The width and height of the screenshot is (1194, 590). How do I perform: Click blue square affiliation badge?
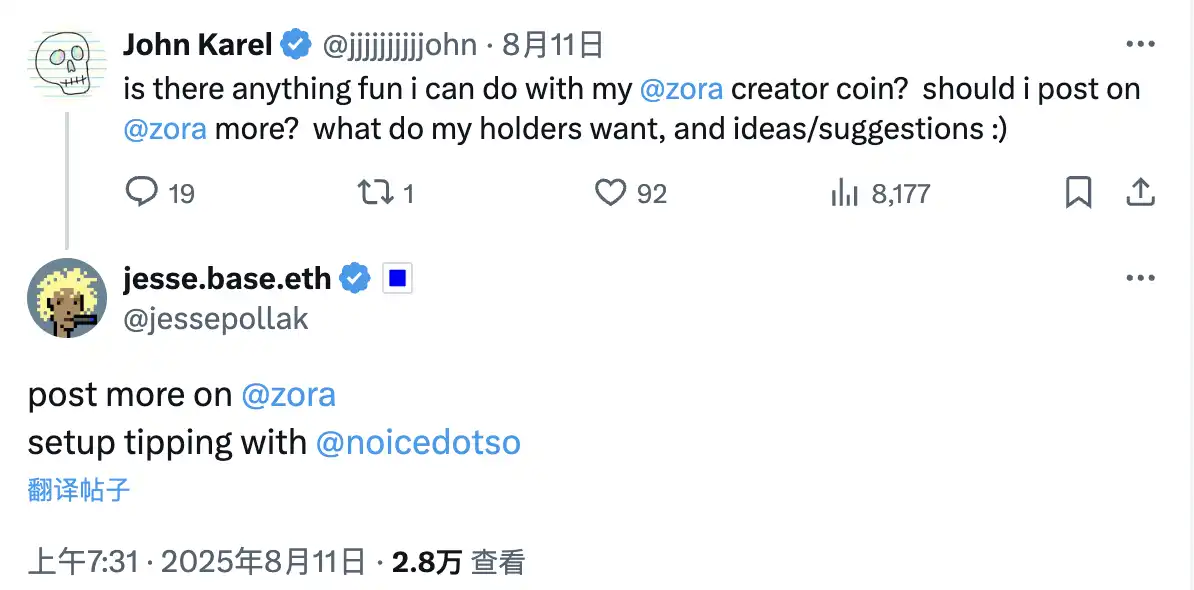click(397, 279)
